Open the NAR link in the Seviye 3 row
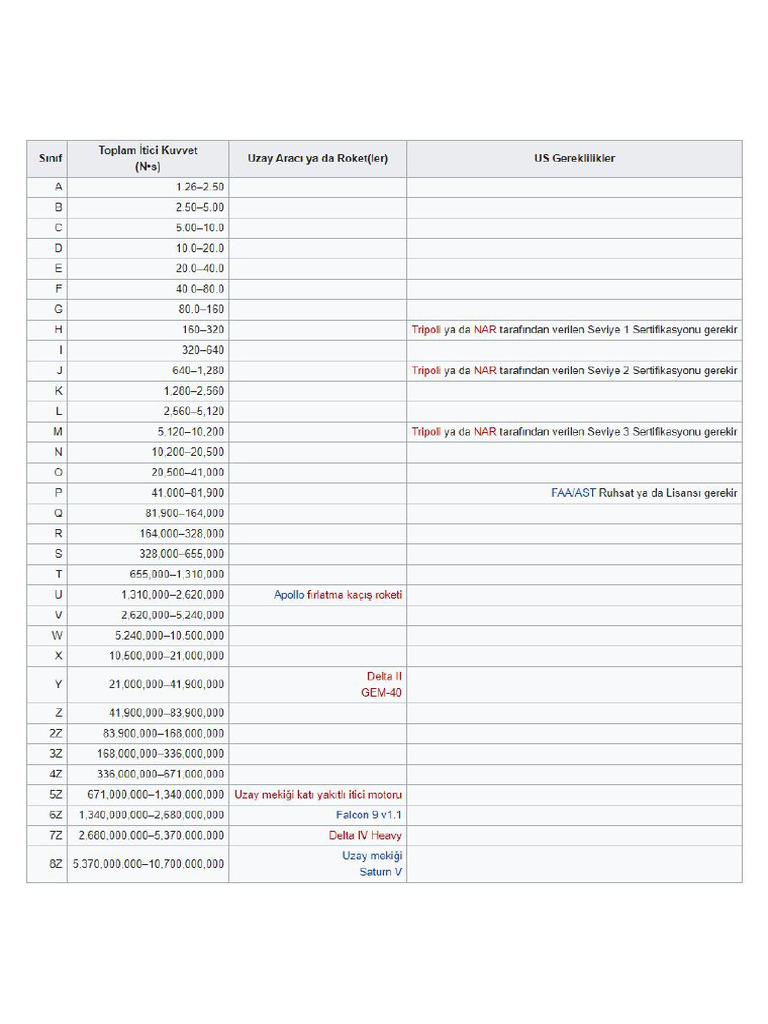The image size is (768, 1024). click(x=485, y=432)
